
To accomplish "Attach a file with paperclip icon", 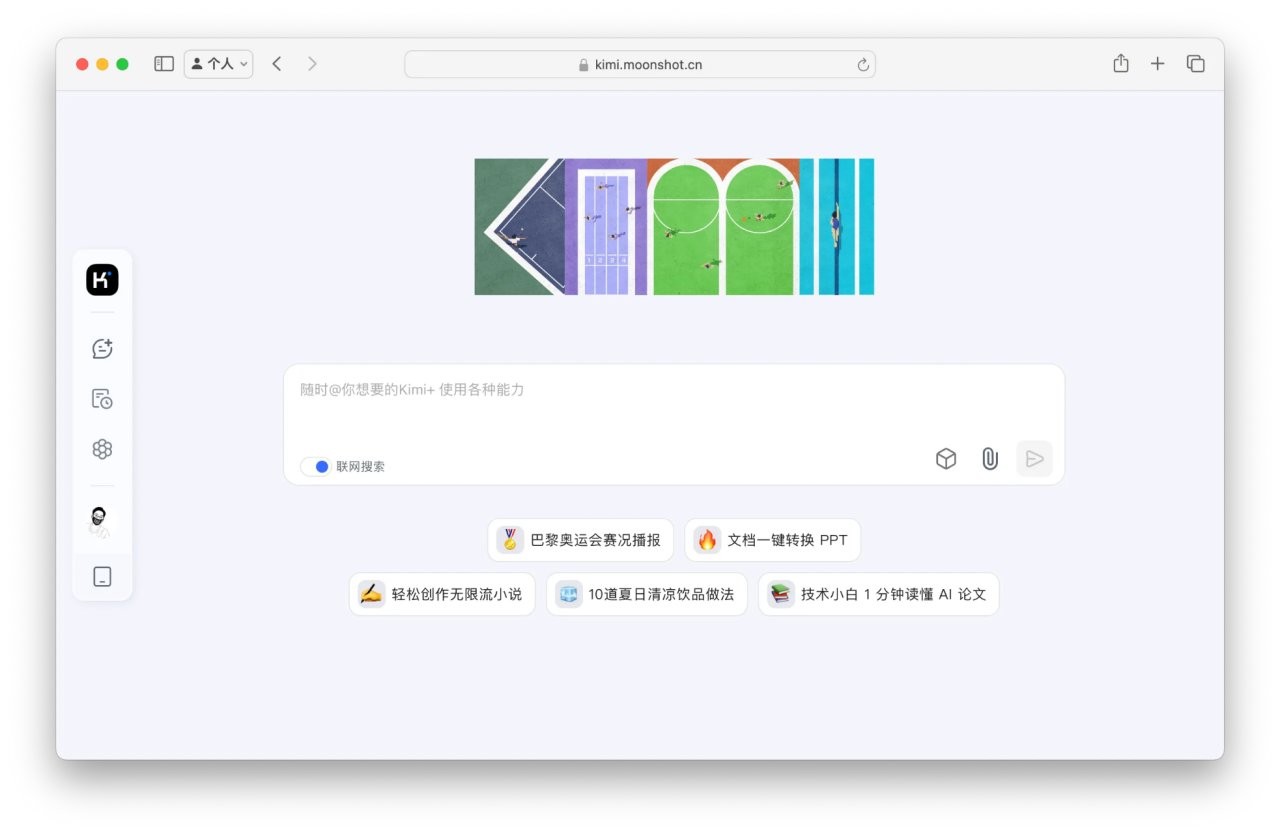I will click(x=990, y=459).
